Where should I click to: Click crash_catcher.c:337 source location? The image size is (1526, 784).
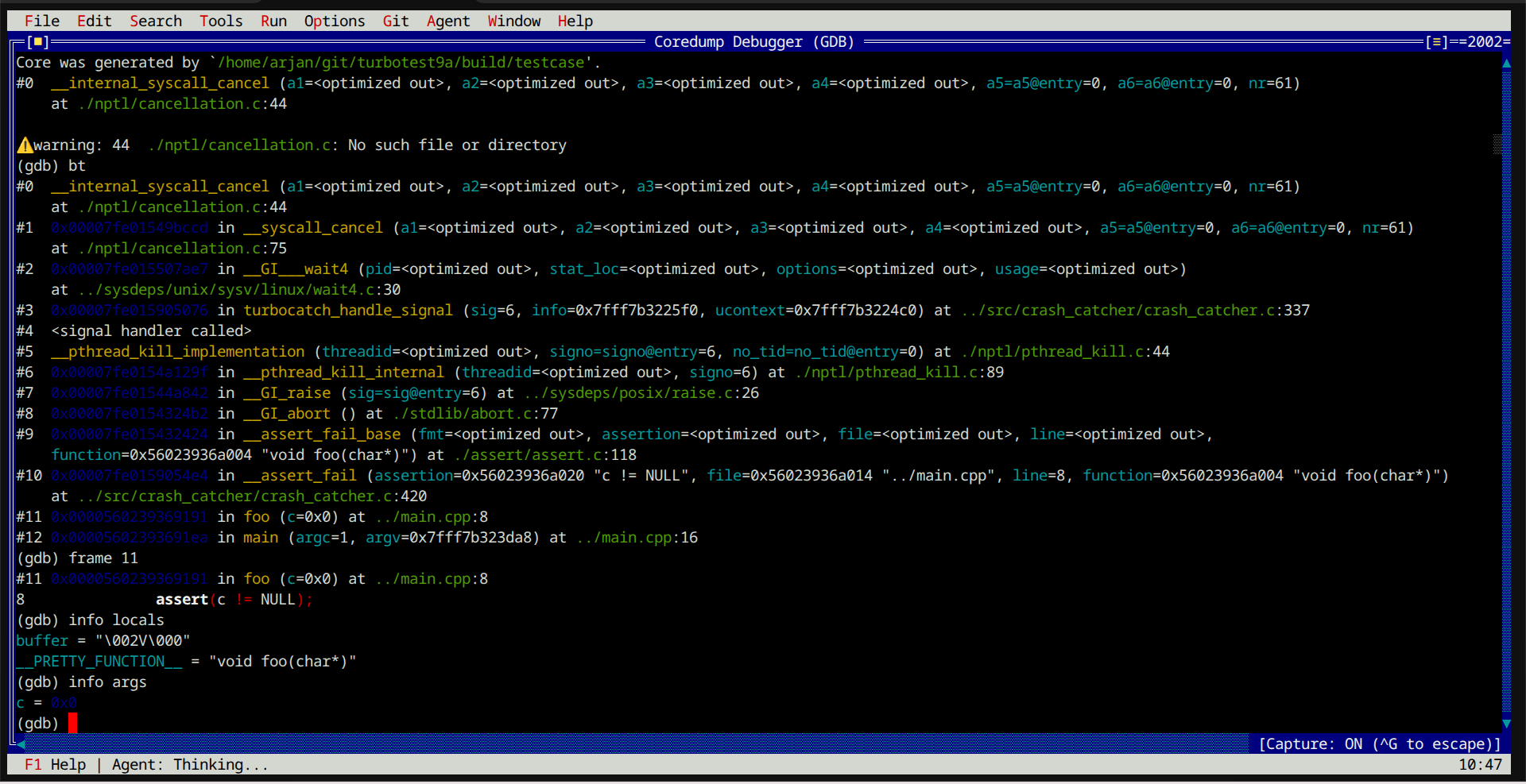click(x=1135, y=311)
